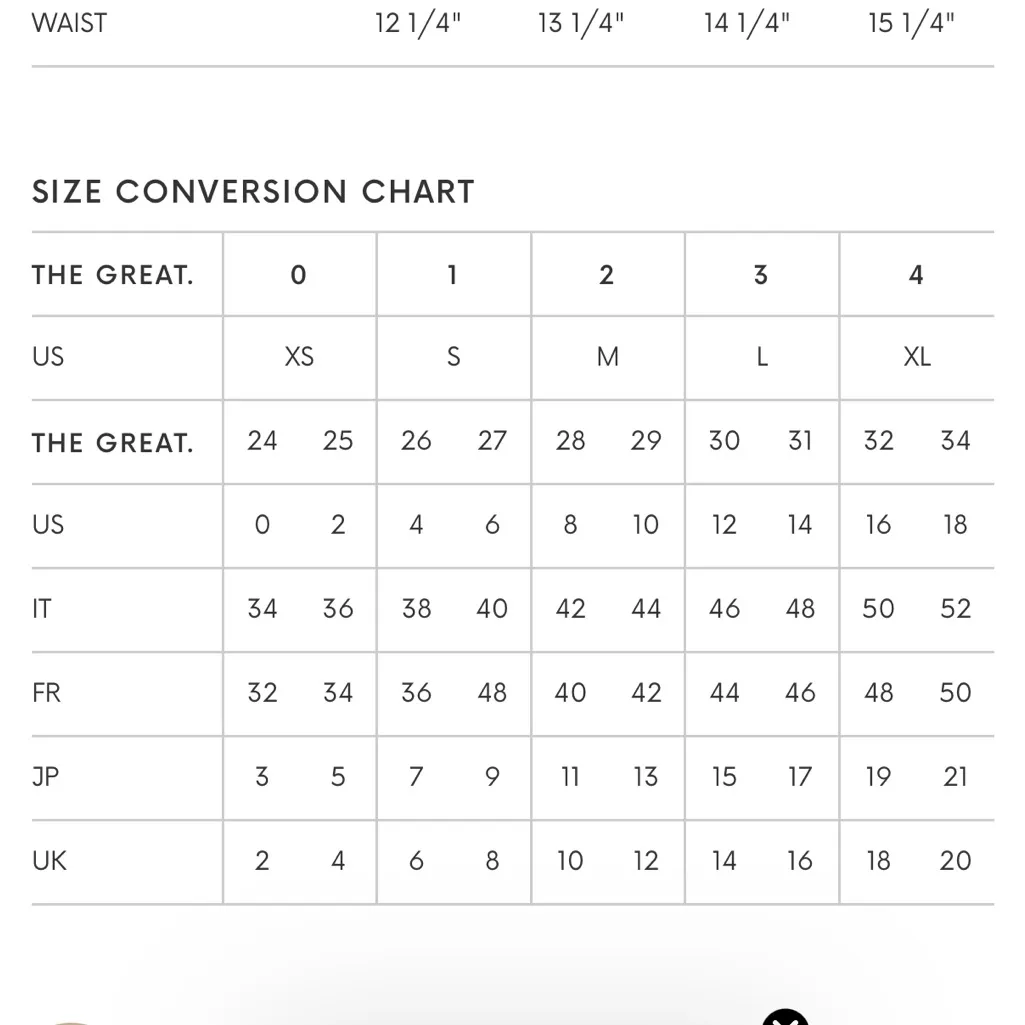Select UK size 20 cell
The width and height of the screenshot is (1025, 1025).
click(x=955, y=861)
